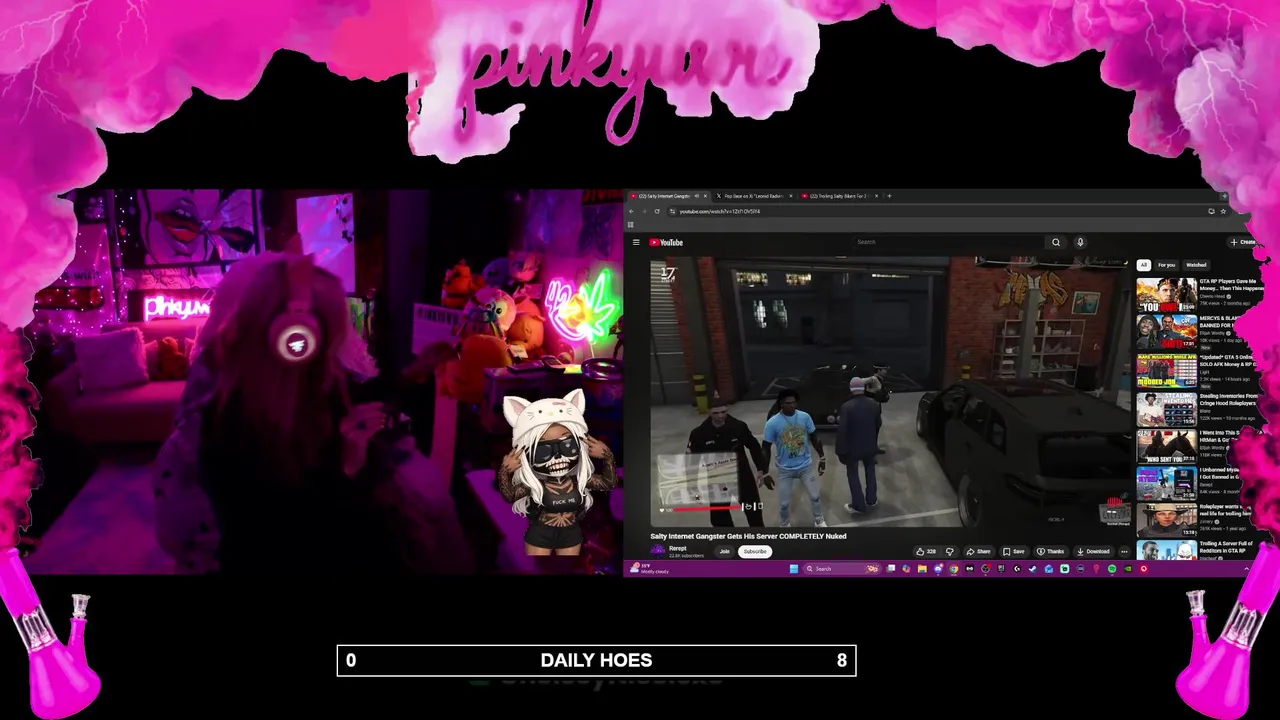This screenshot has height=720, width=1280.
Task: Open 'Stealing Inventories From Cringe Hood Roleplayers' thumbnail
Action: (x=1166, y=409)
